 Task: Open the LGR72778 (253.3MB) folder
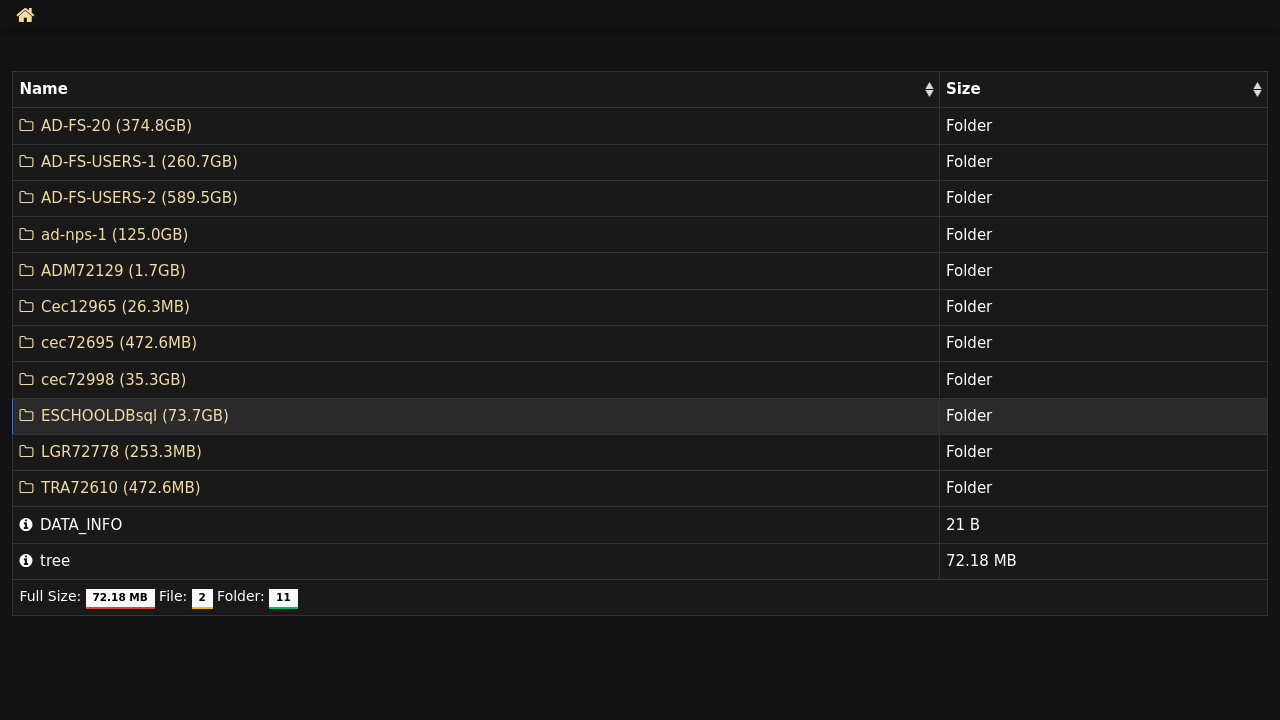pos(121,452)
